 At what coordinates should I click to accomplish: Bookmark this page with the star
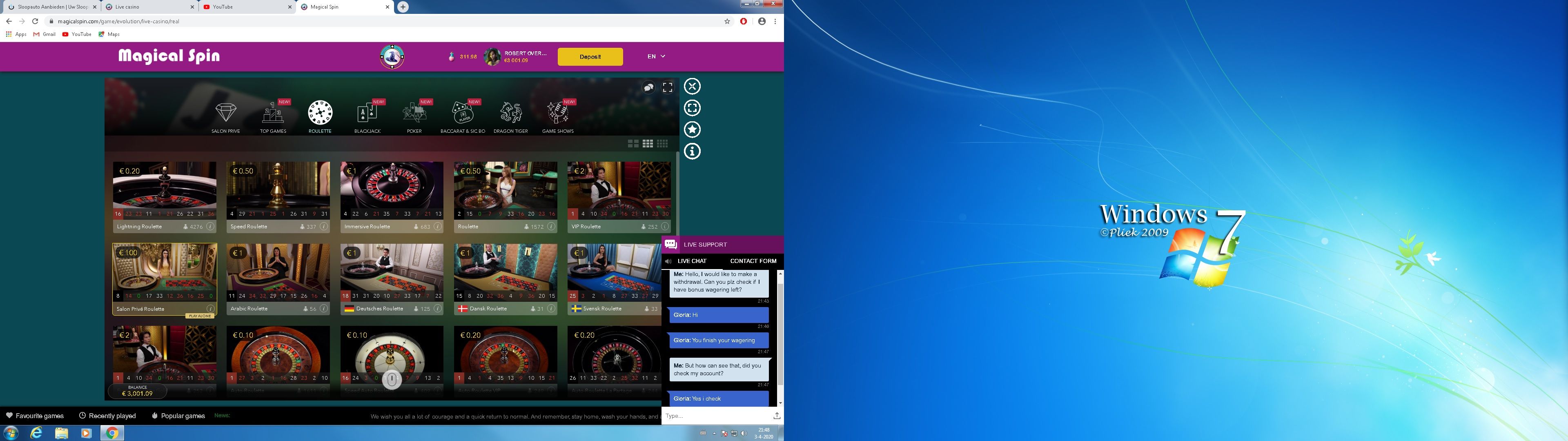point(727,21)
